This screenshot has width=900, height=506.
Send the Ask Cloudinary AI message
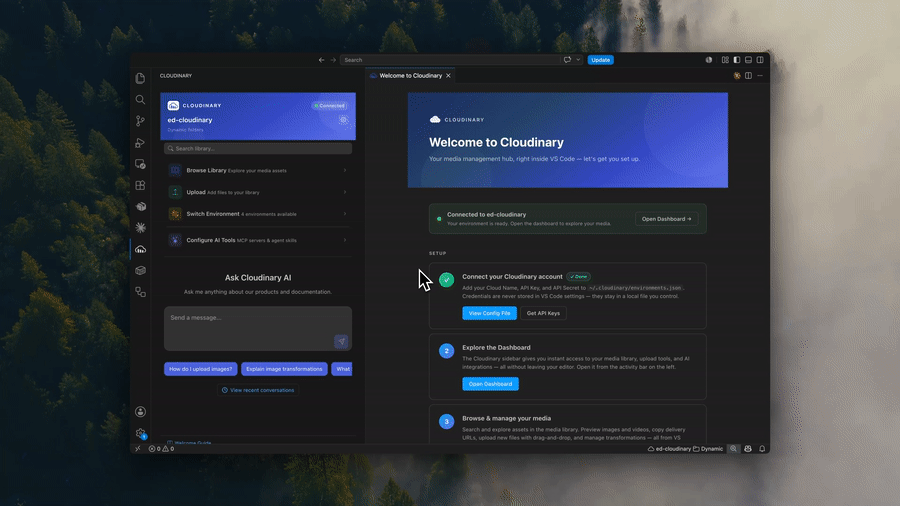point(341,341)
